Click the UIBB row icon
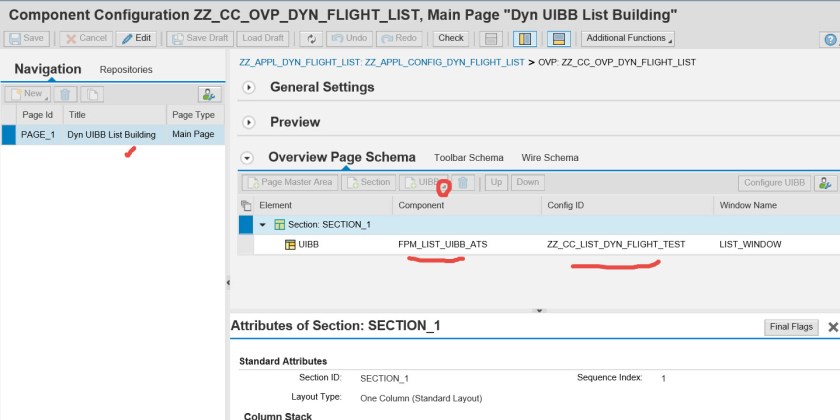This screenshot has height=420, width=840. click(x=290, y=244)
